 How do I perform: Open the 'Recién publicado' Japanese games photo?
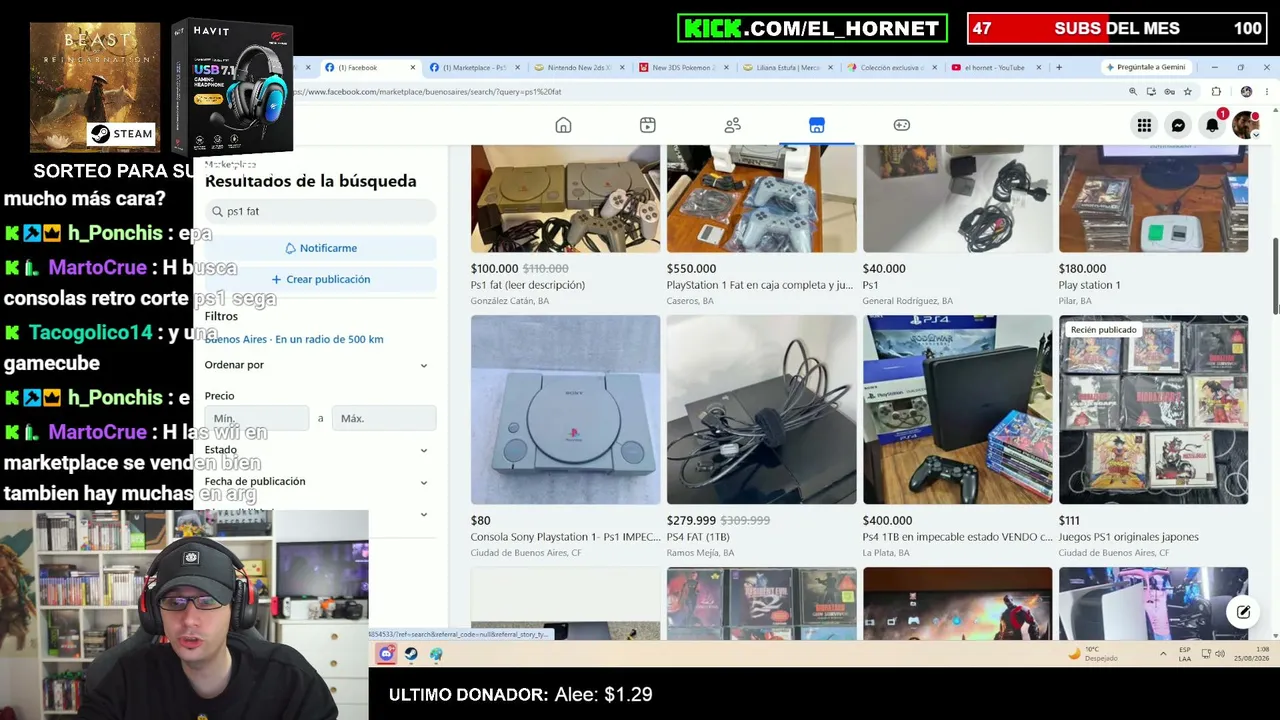point(1154,410)
